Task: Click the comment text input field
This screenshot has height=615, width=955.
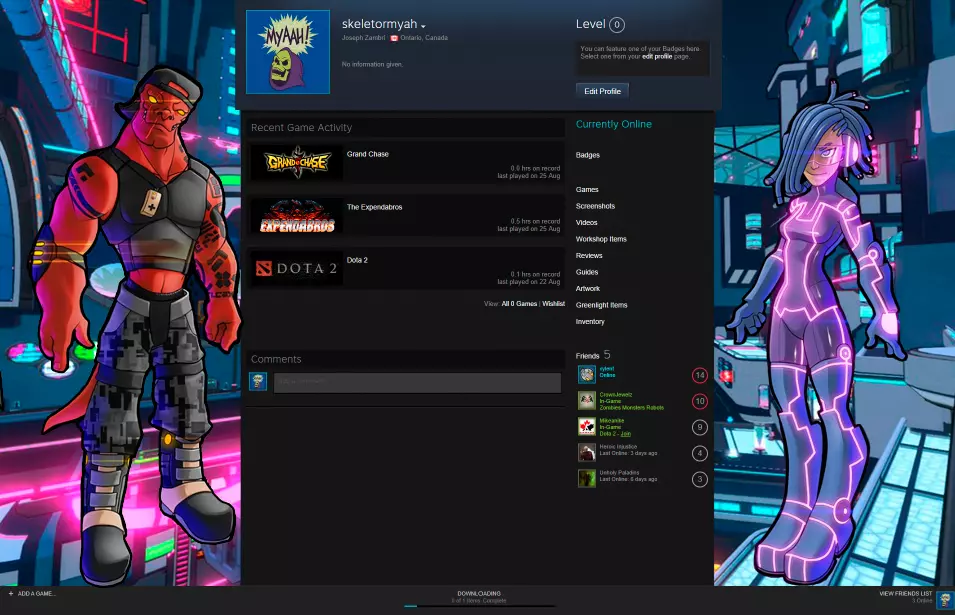Action: tap(417, 382)
